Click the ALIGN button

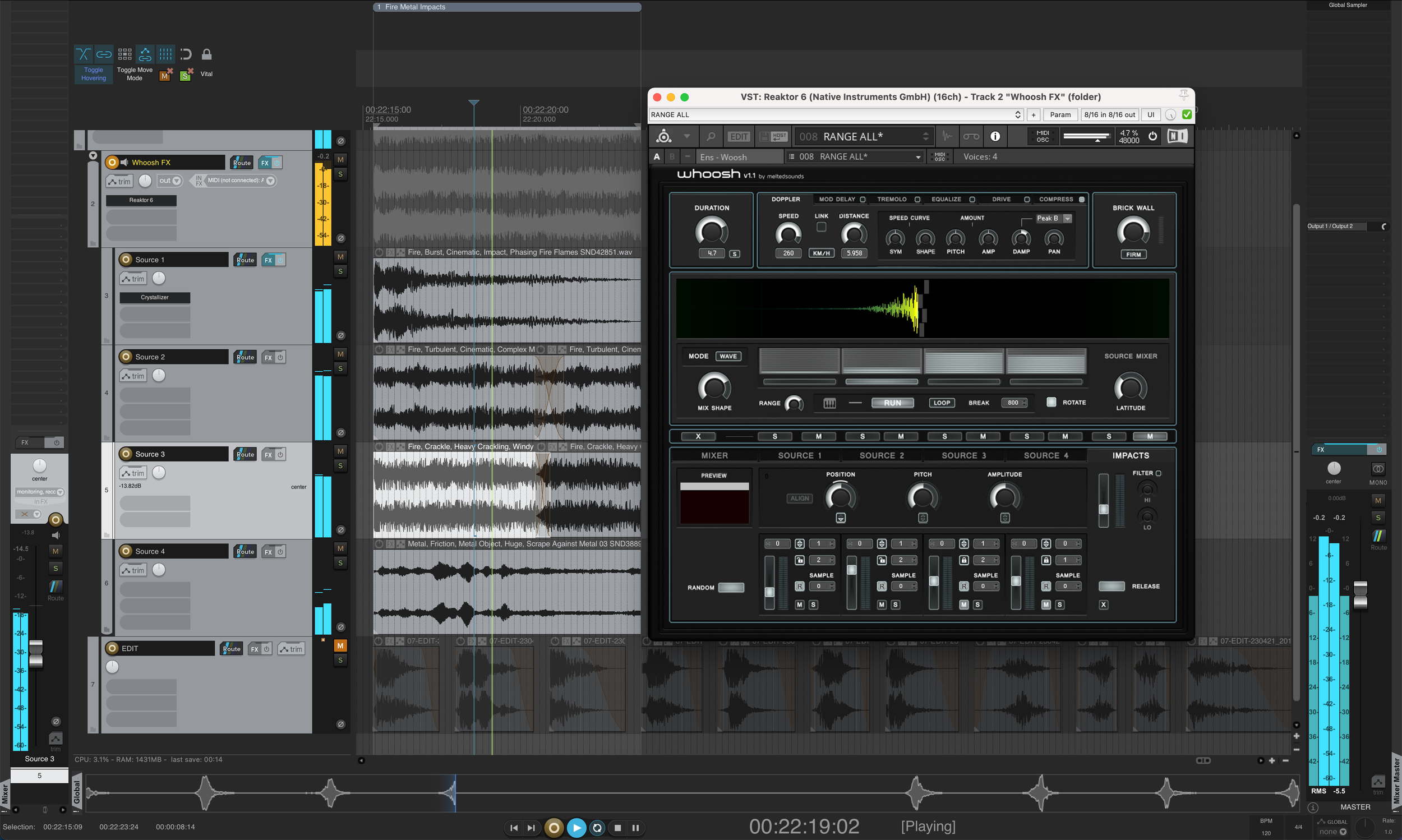(x=799, y=498)
